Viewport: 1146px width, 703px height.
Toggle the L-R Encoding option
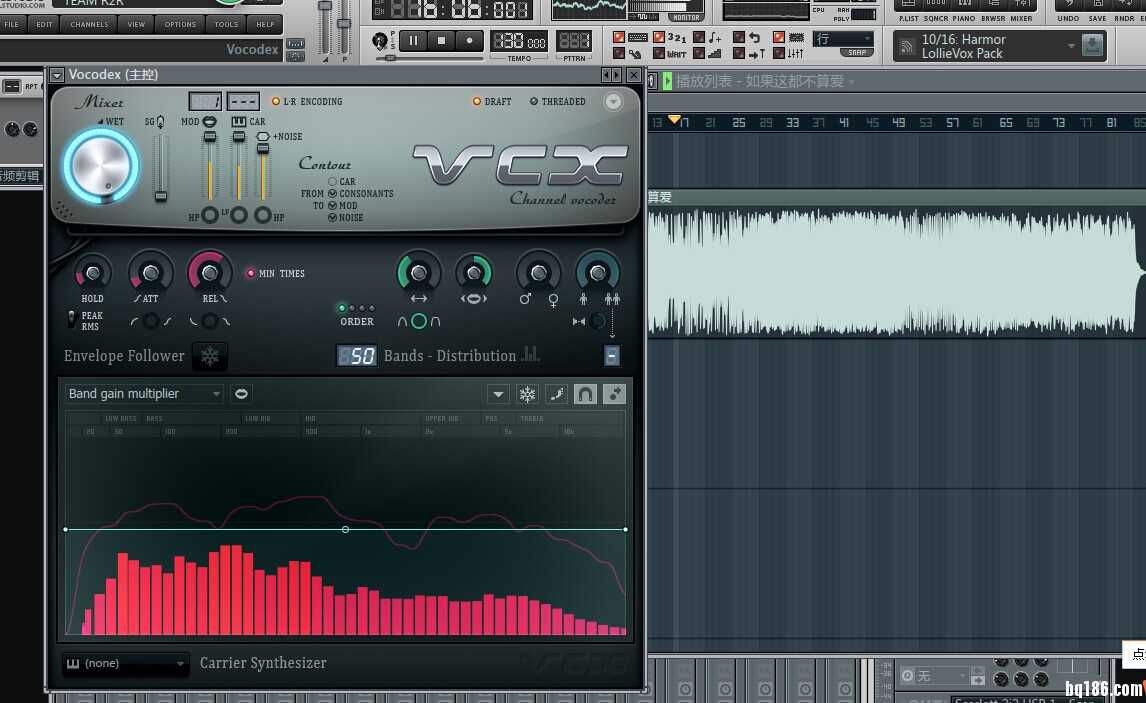click(x=276, y=101)
